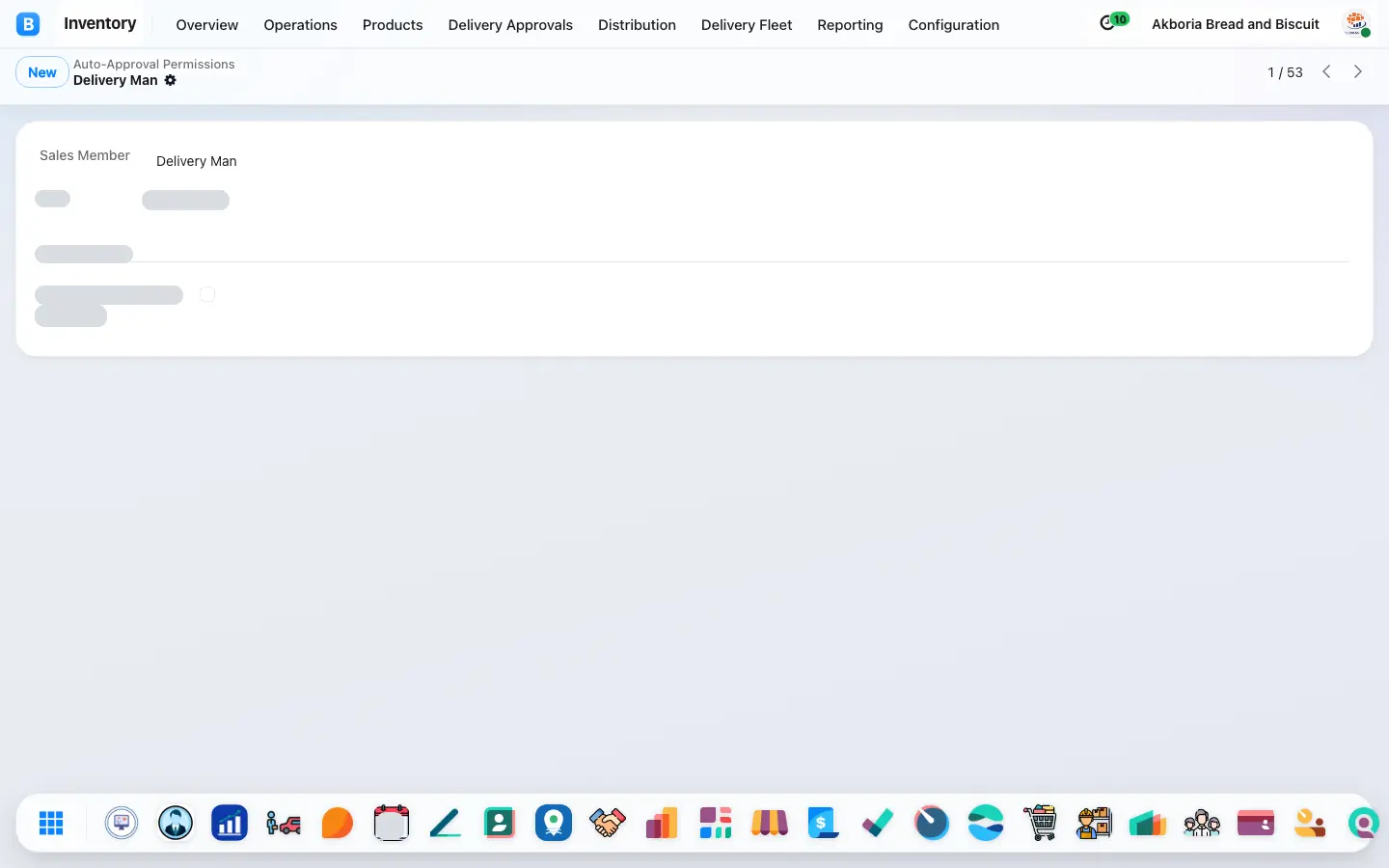Open the person and red car app
This screenshot has width=1389, height=868.
[x=284, y=823]
